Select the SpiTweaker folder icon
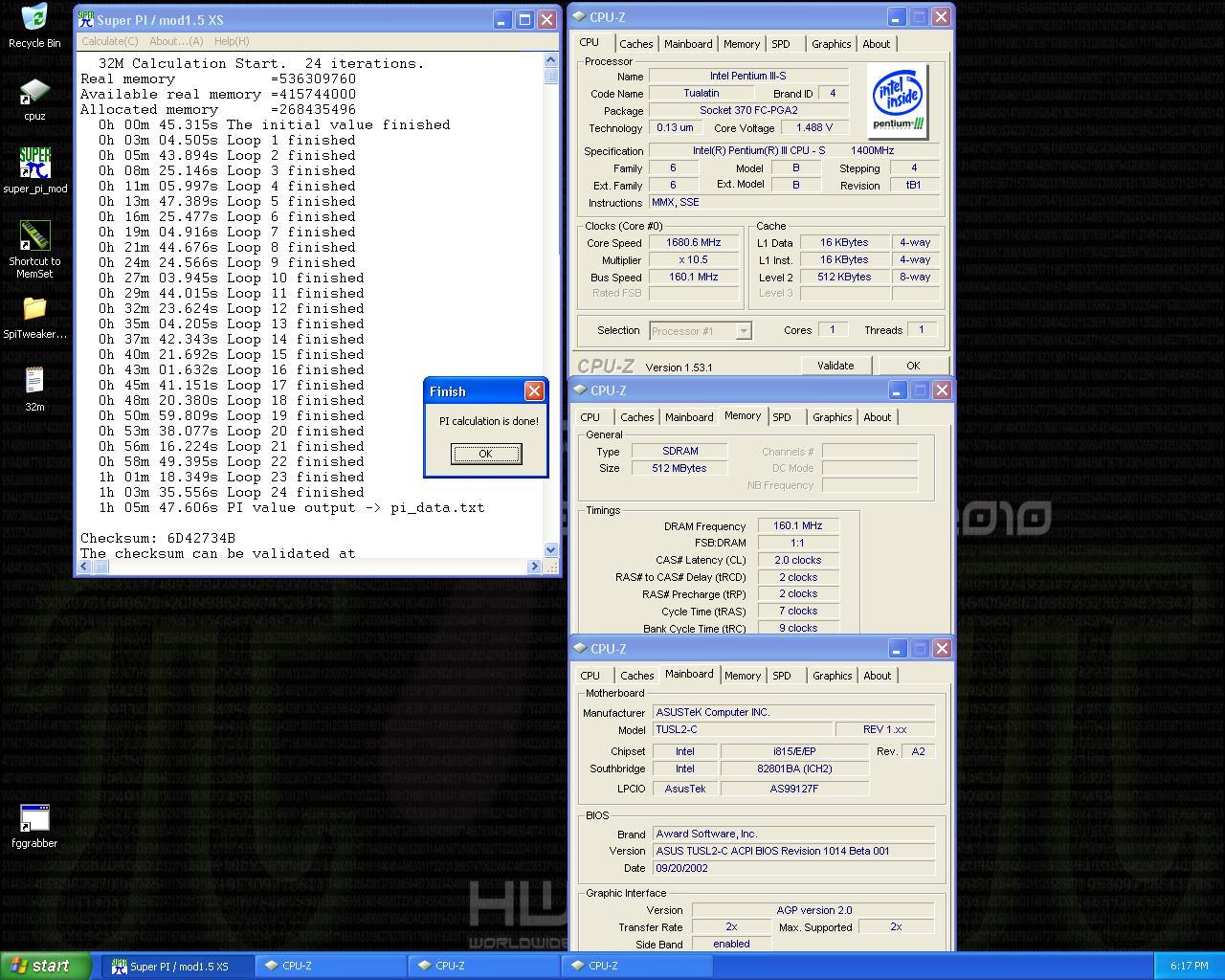Viewport: 1225px width, 980px height. point(34,318)
